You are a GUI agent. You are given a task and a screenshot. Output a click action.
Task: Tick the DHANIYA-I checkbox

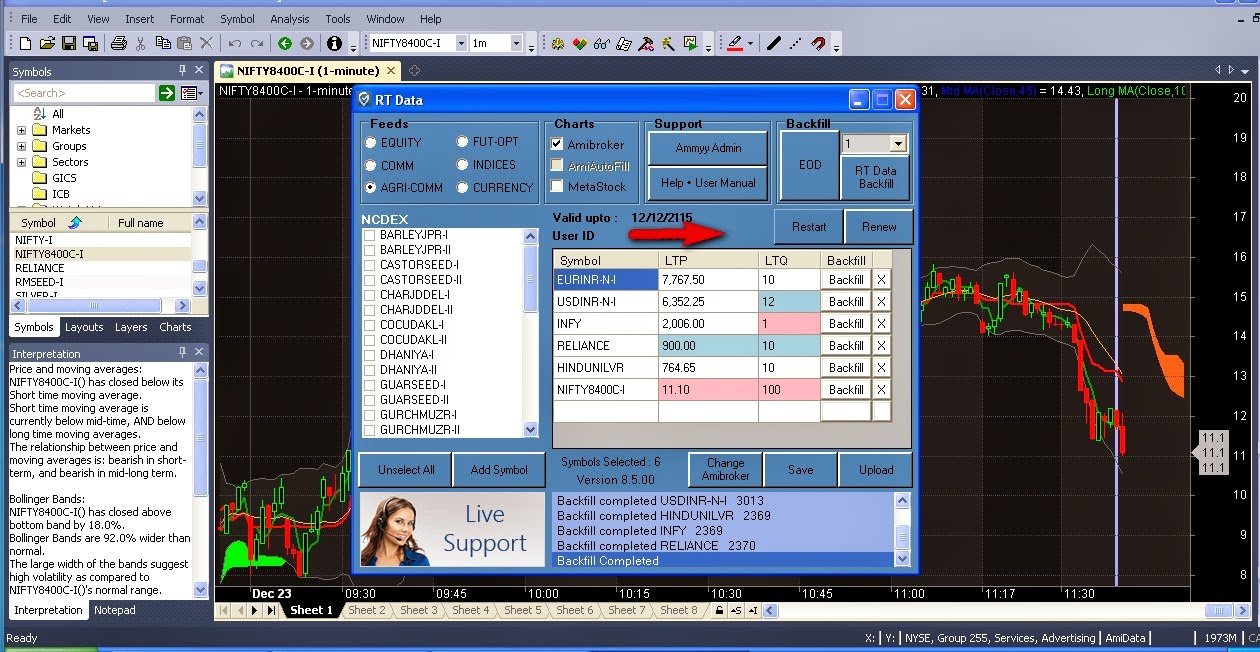370,355
